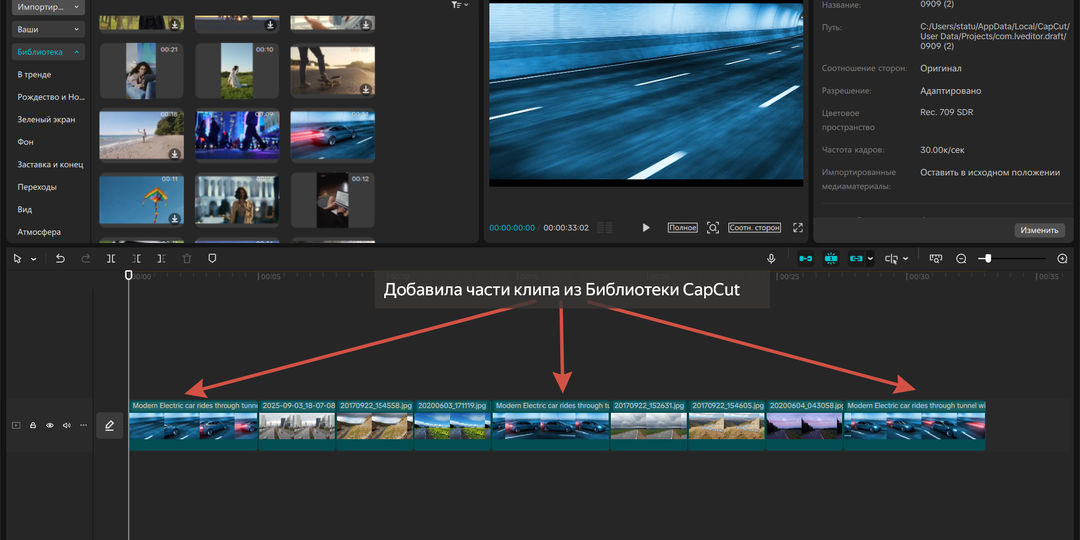
Task: Select the 20200604_043058.jpg timeline clip
Action: (x=804, y=425)
